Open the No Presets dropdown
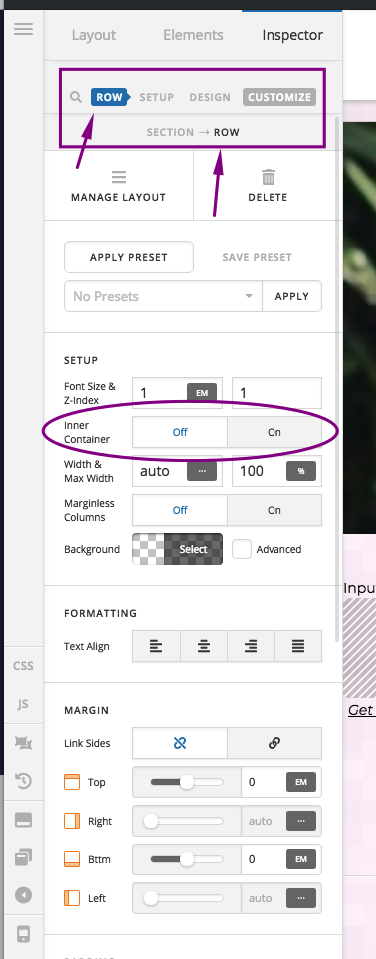The image size is (376, 959). point(163,296)
